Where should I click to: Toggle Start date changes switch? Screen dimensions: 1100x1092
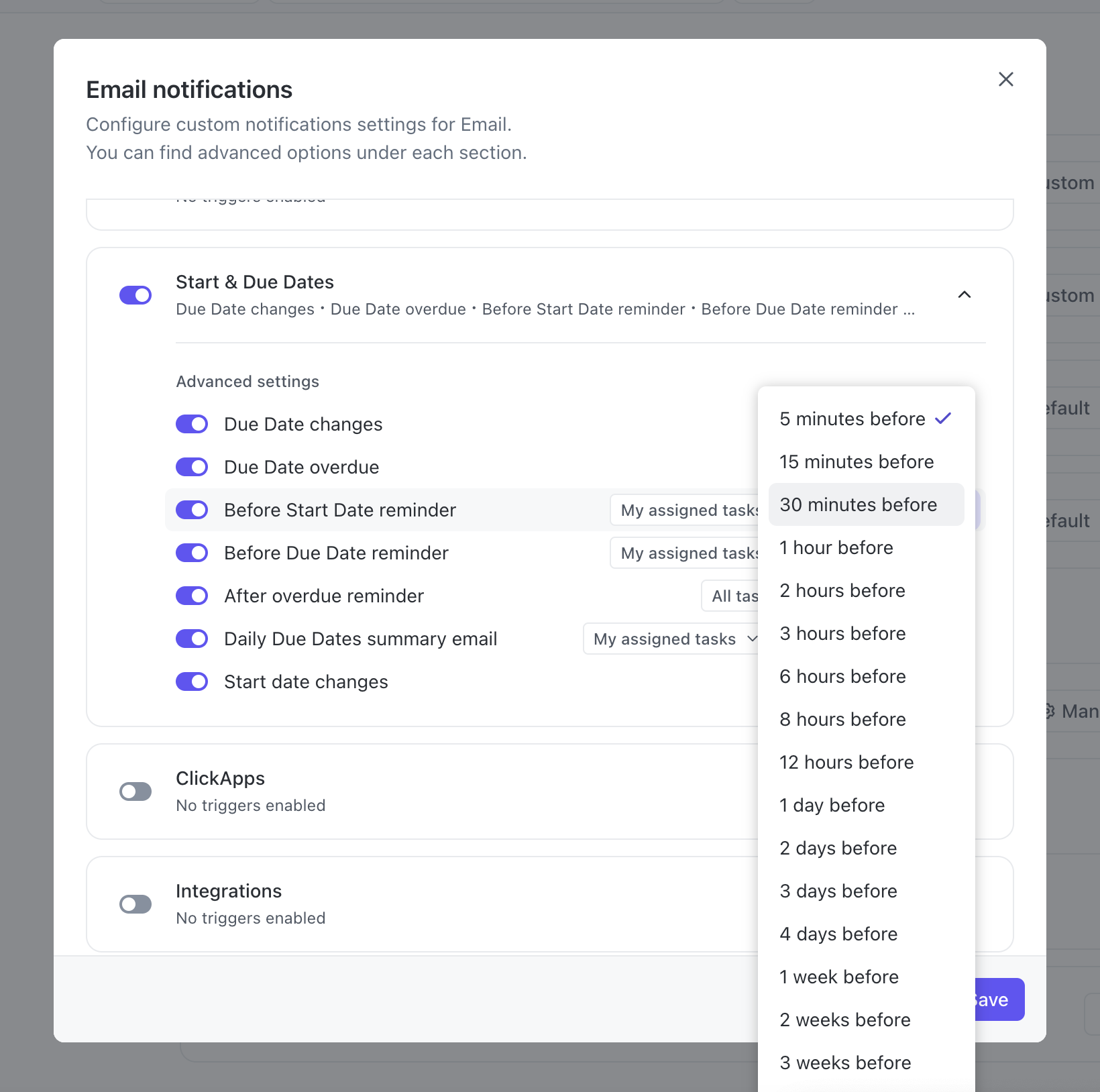192,681
